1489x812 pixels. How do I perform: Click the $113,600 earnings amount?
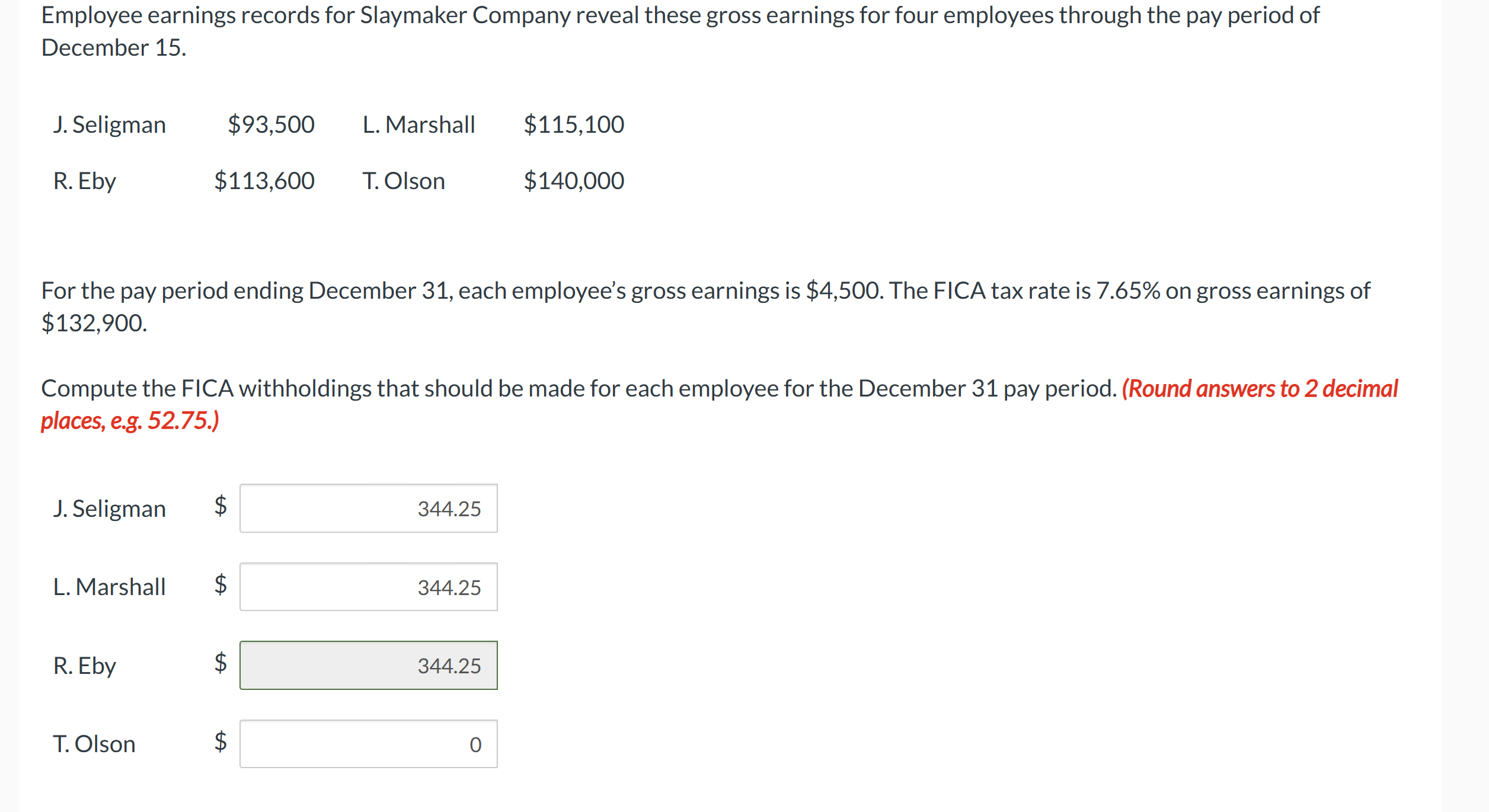tap(264, 180)
